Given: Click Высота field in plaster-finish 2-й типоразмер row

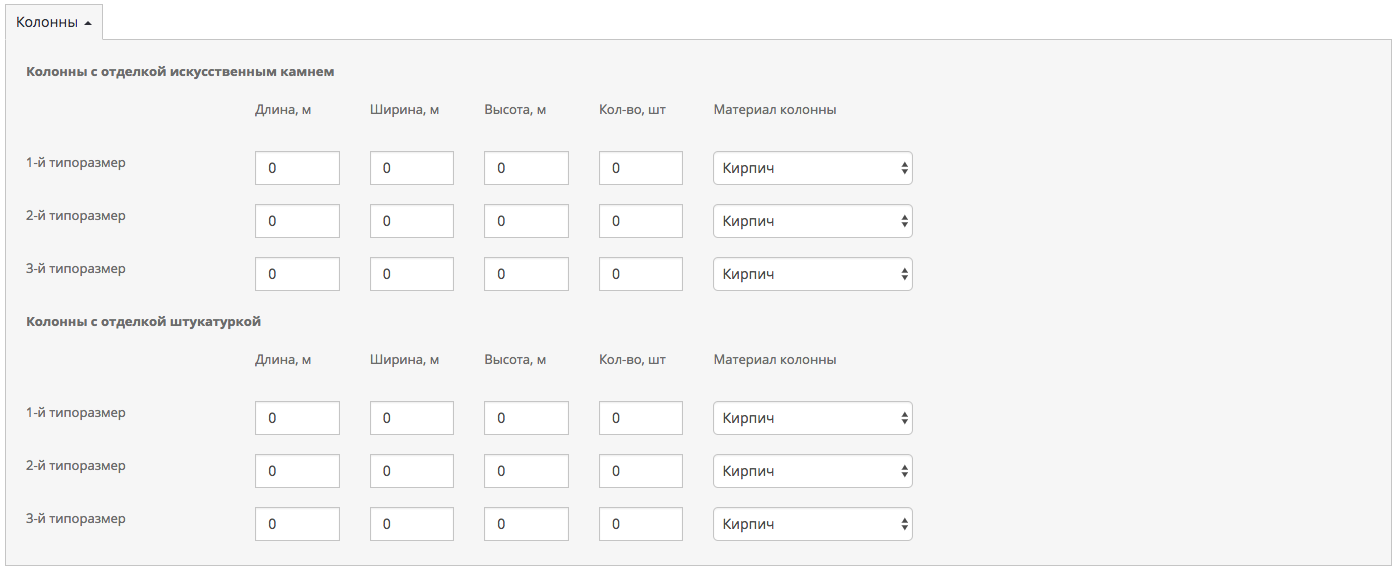Looking at the screenshot, I should coord(526,471).
